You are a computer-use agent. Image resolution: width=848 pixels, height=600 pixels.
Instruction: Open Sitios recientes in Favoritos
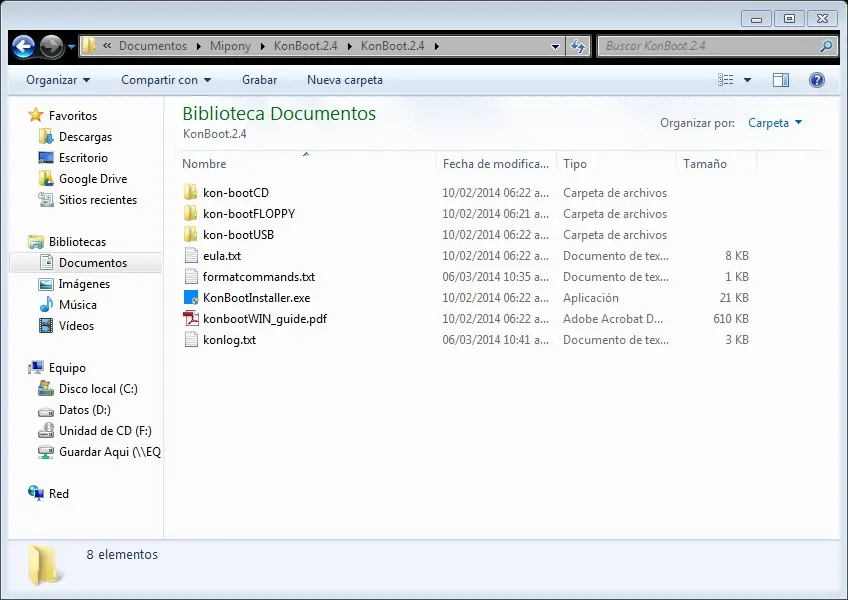point(98,200)
